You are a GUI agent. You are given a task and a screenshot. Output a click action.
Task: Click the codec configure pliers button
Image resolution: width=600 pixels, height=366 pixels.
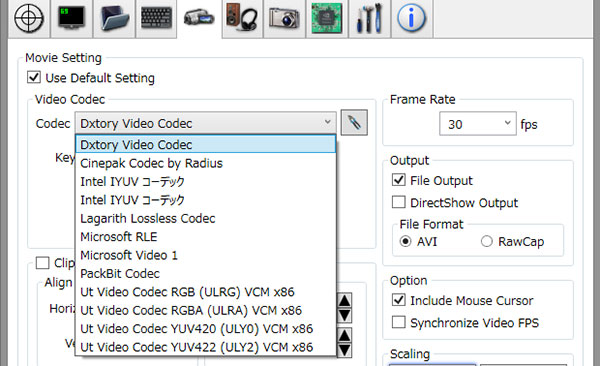(x=354, y=123)
